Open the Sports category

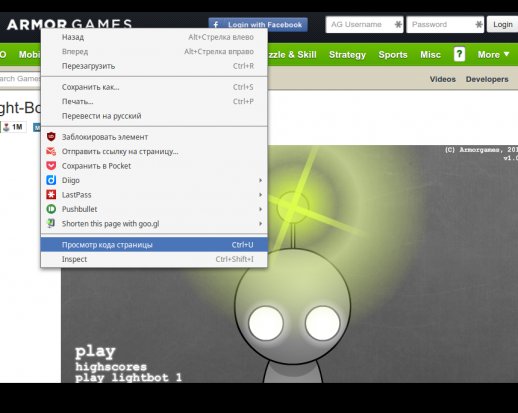pos(393,55)
